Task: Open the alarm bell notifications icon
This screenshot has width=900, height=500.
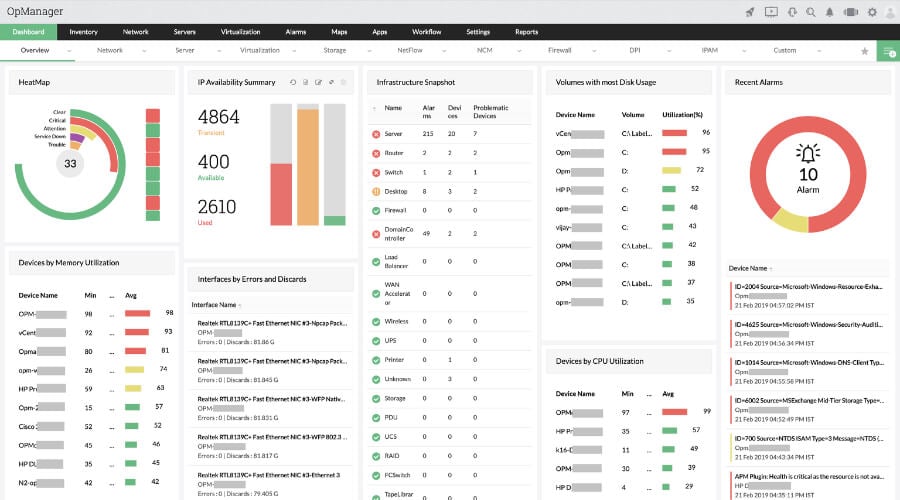Action: [x=829, y=12]
